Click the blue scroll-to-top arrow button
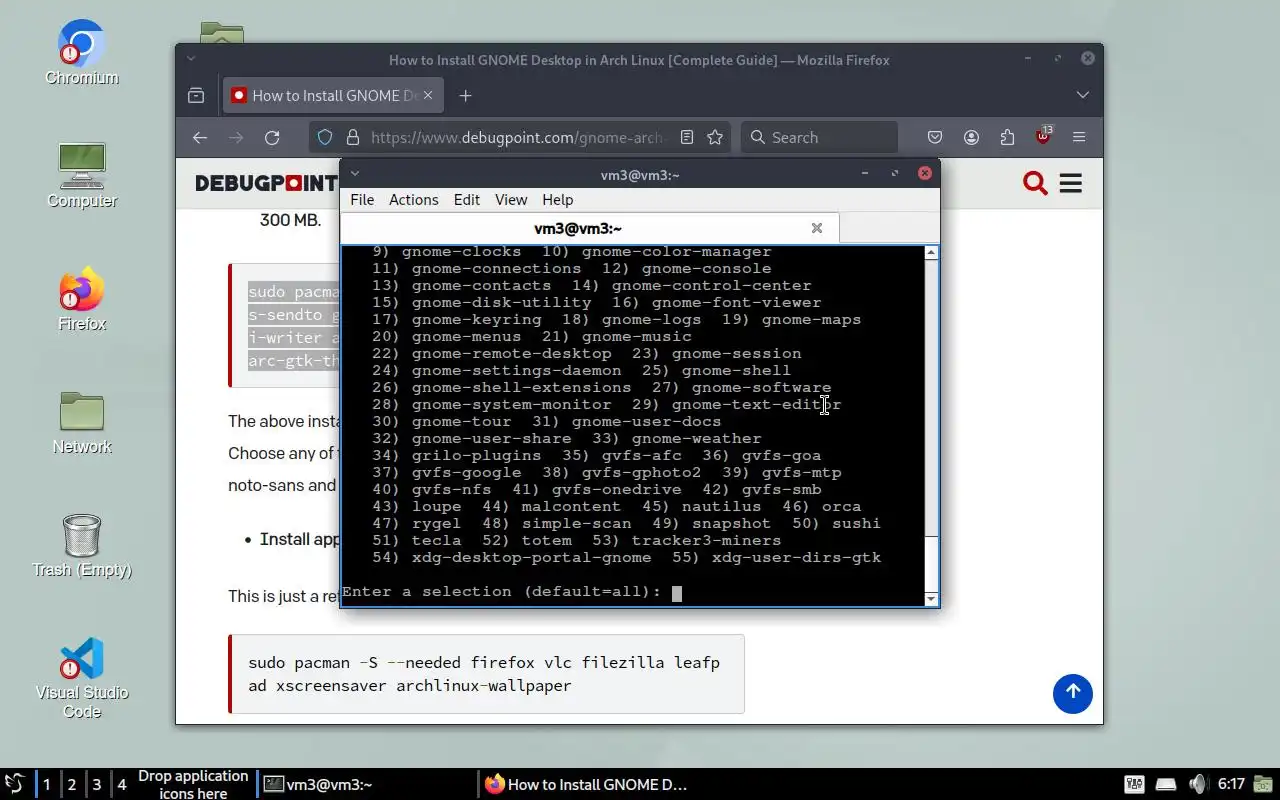 tap(1073, 693)
